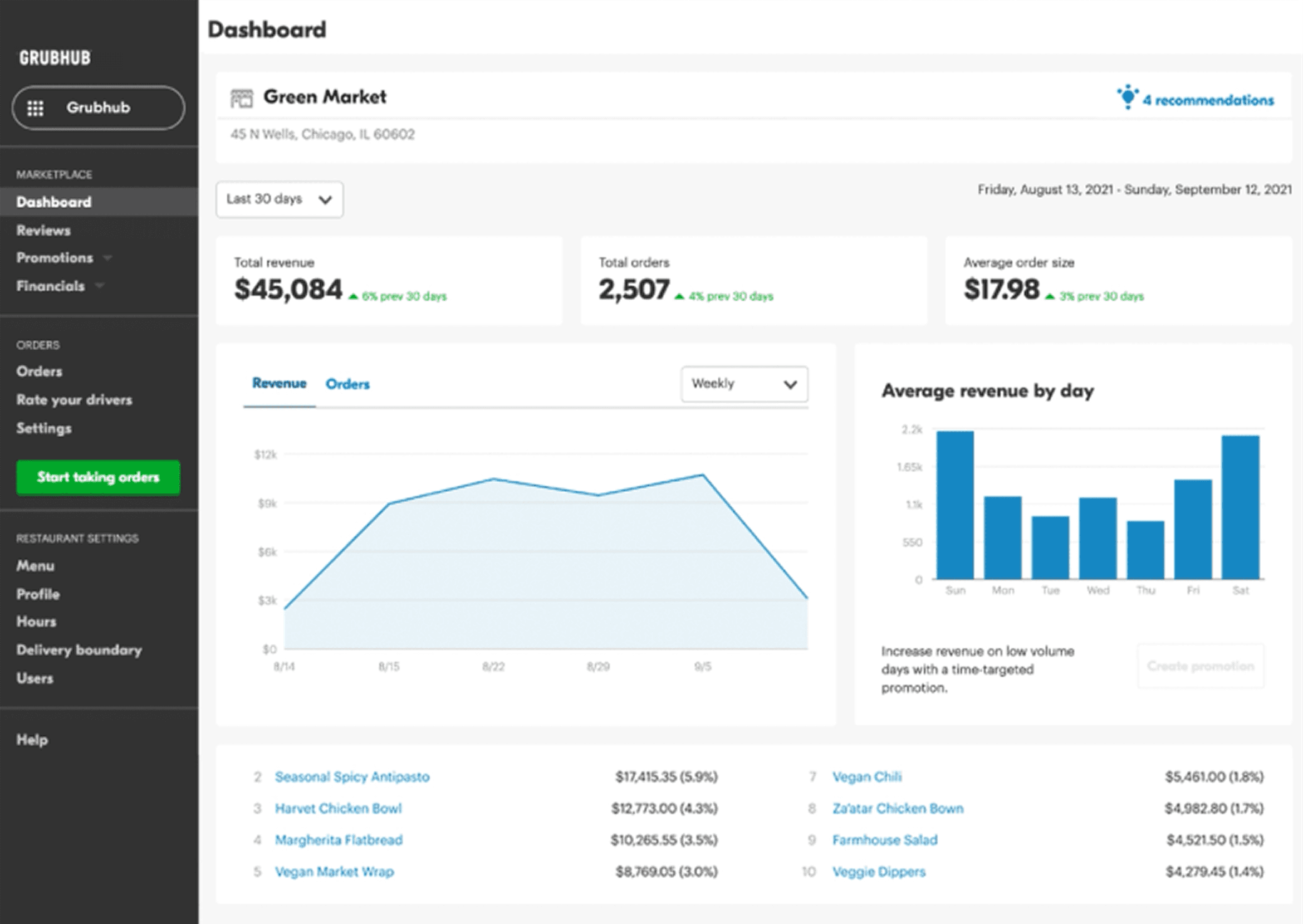The width and height of the screenshot is (1303, 924).
Task: Switch to the Orders chart tab
Action: click(347, 384)
